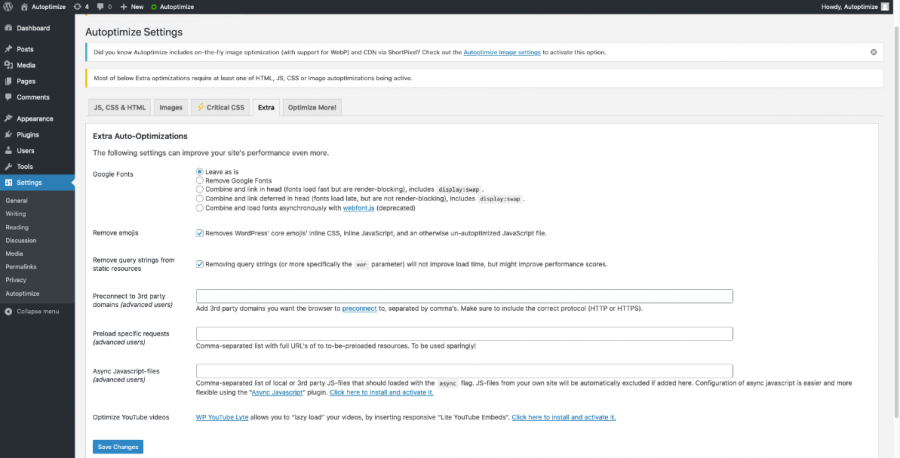The image size is (900, 458).
Task: Install WP YouTube Lyte via Click here link
Action: 564,417
